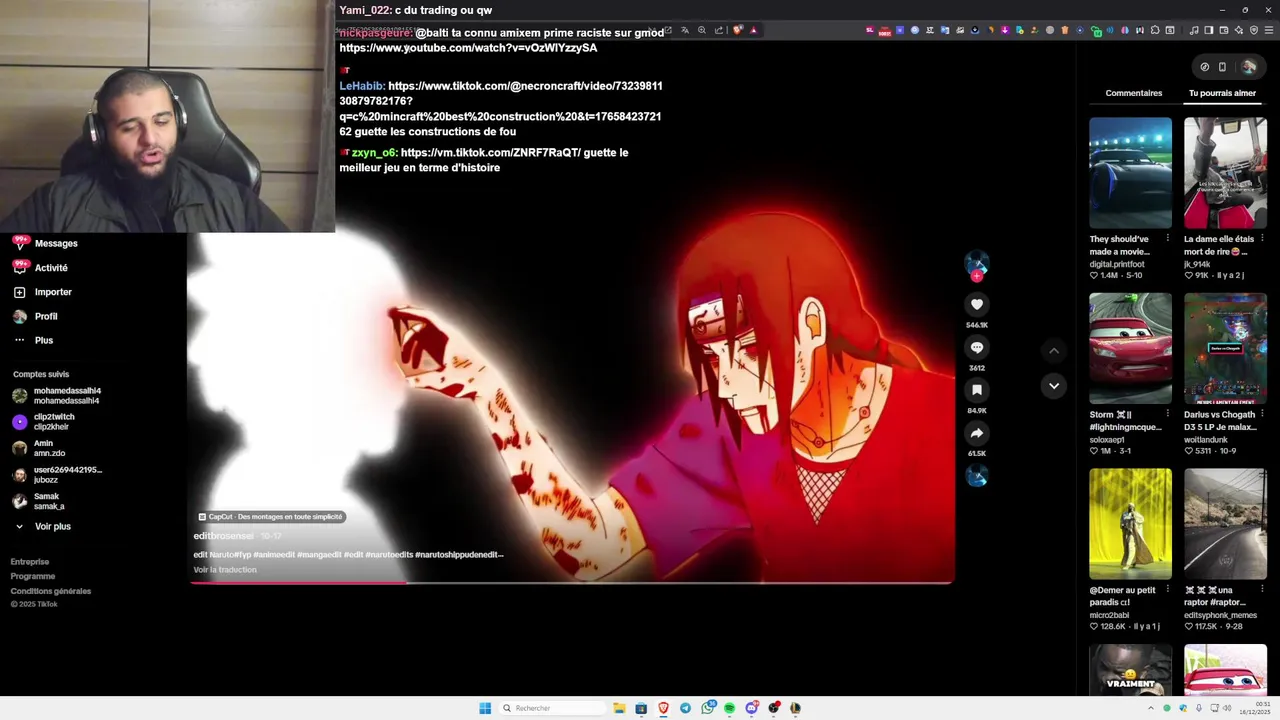
Task: Open 'Conditions générales' footer link
Action: click(x=51, y=591)
